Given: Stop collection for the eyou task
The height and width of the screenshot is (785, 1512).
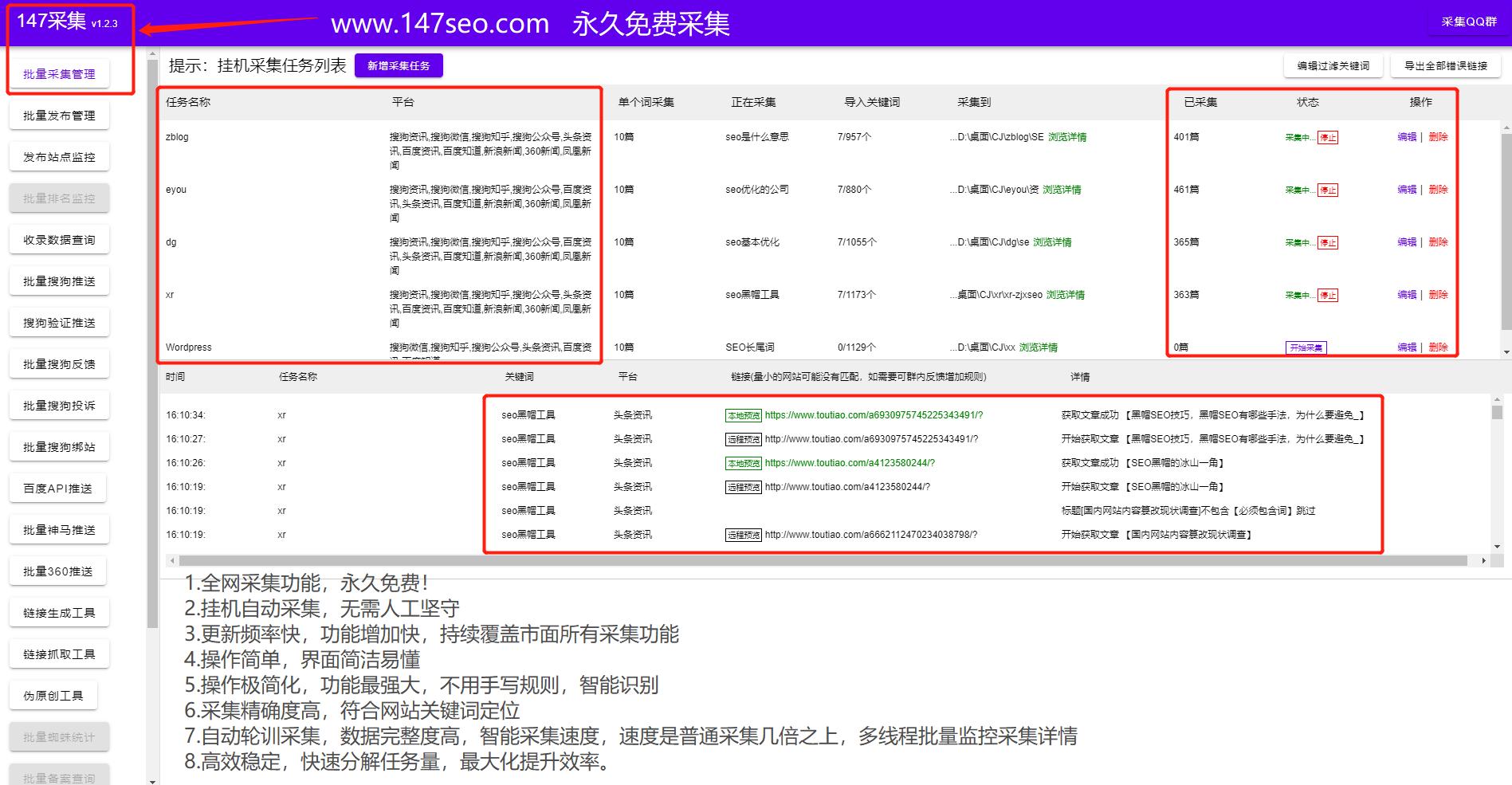Looking at the screenshot, I should (x=1328, y=190).
